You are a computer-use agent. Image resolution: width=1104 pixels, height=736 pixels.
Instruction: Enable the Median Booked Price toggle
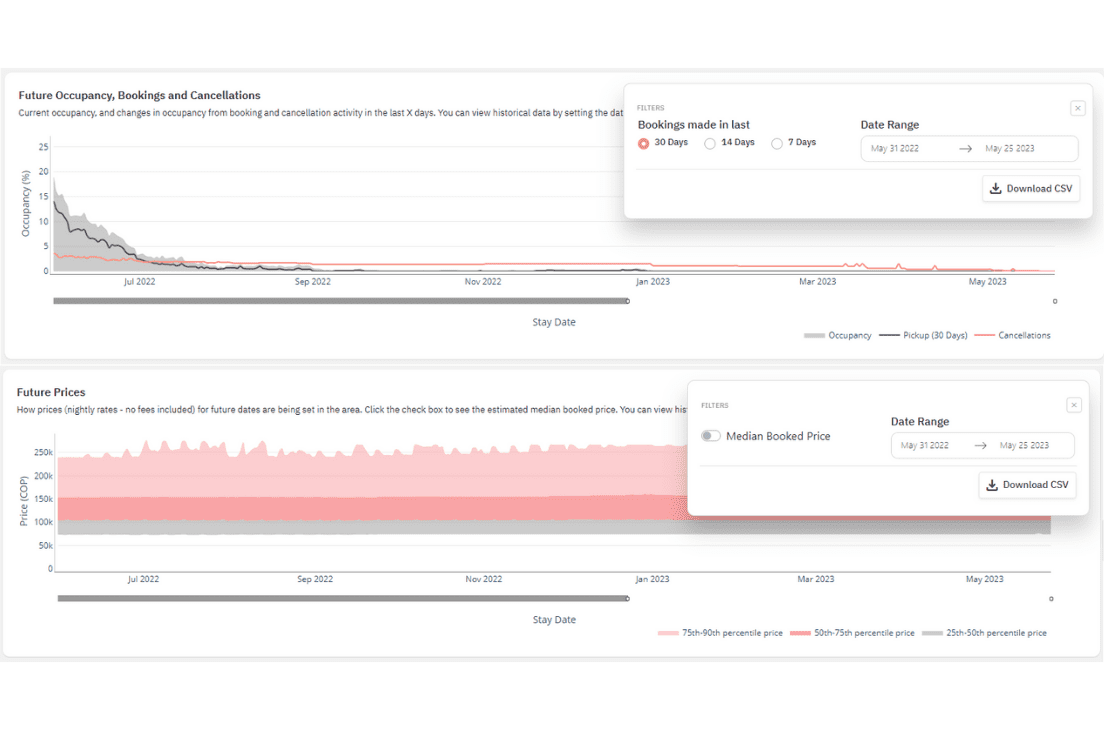pos(710,436)
